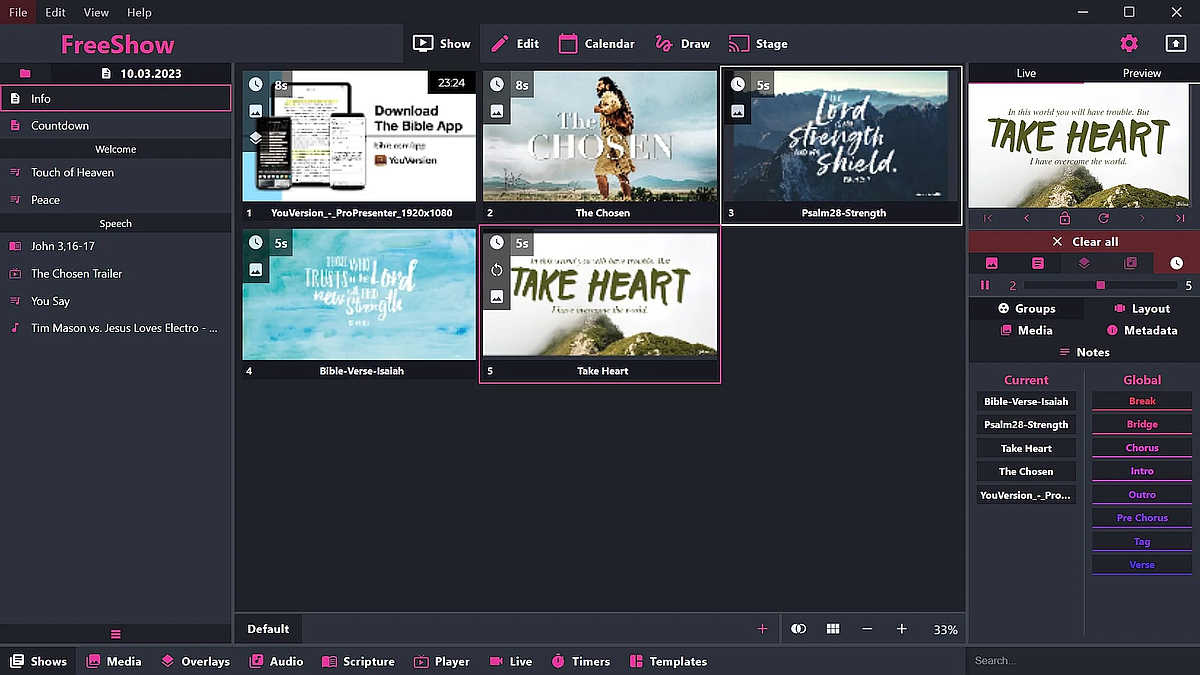Open the Edit menu in menu bar
This screenshot has width=1200, height=675.
55,12
